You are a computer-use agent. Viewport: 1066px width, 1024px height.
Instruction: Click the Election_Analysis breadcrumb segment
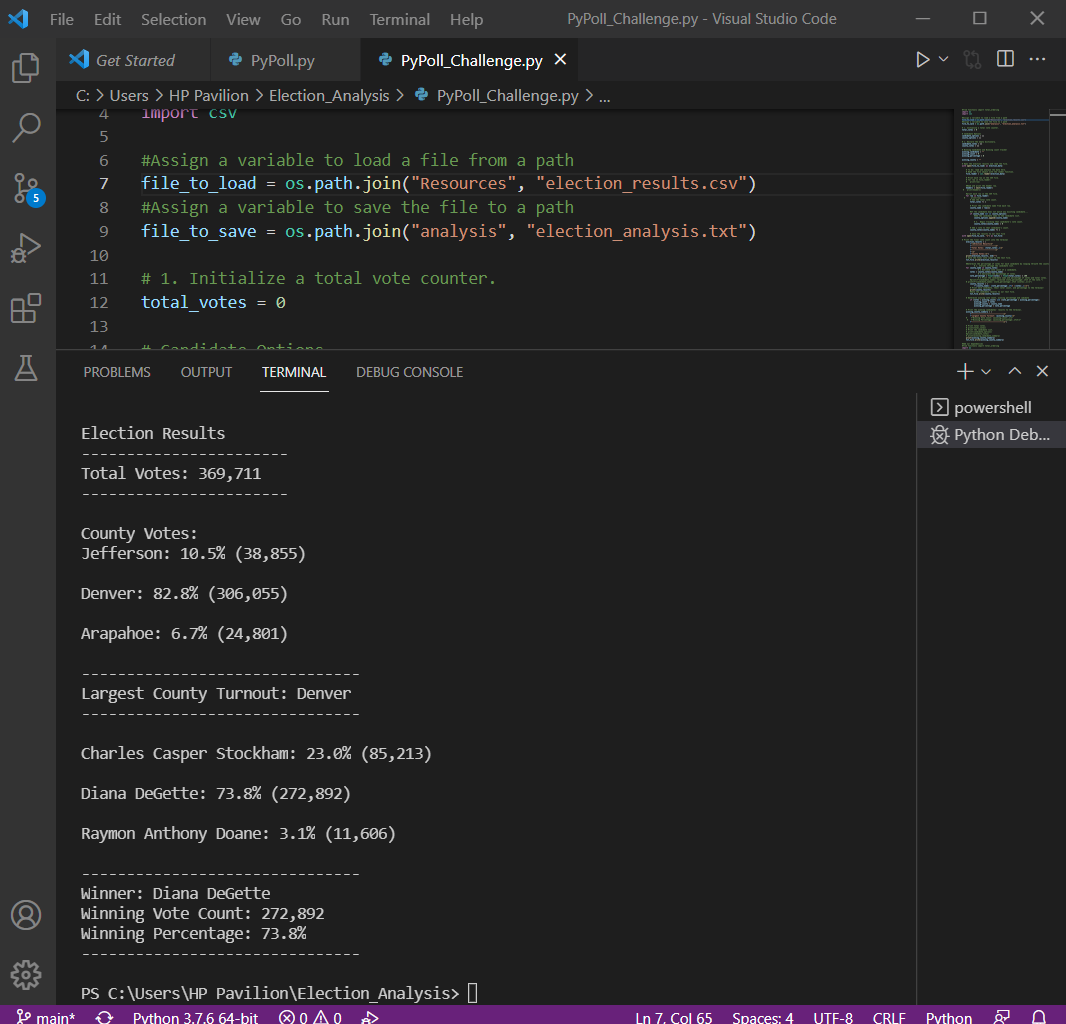[x=329, y=96]
